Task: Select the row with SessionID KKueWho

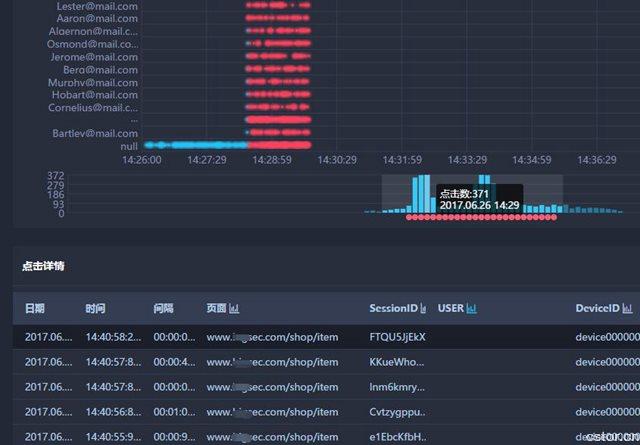Action: [397, 362]
